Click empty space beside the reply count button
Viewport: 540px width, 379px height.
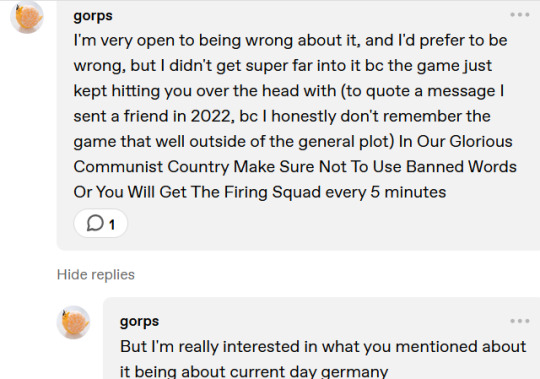[310, 224]
